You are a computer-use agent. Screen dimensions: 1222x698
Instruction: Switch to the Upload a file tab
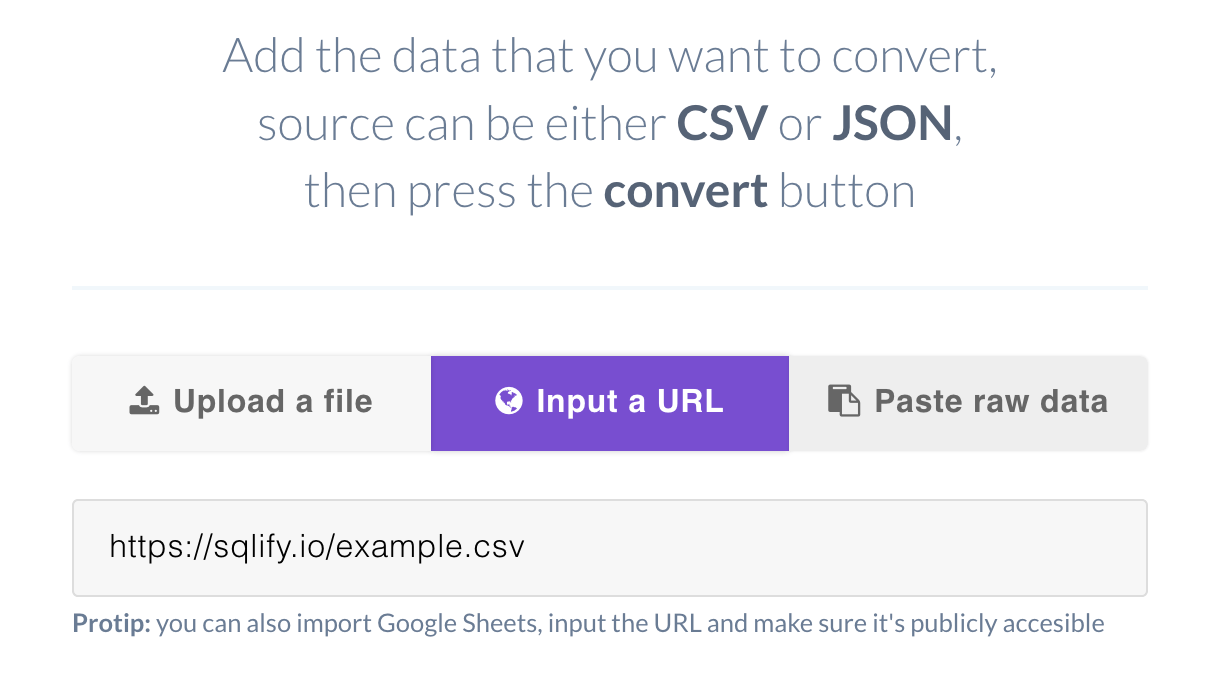click(x=251, y=403)
